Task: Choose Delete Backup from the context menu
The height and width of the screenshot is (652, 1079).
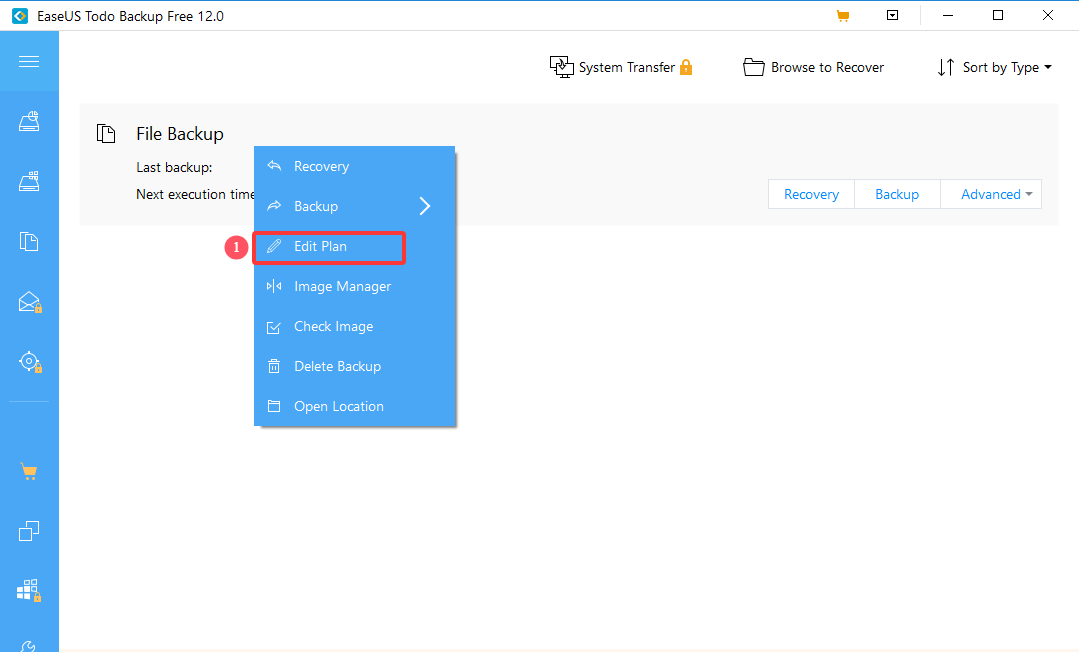Action: 354,366
